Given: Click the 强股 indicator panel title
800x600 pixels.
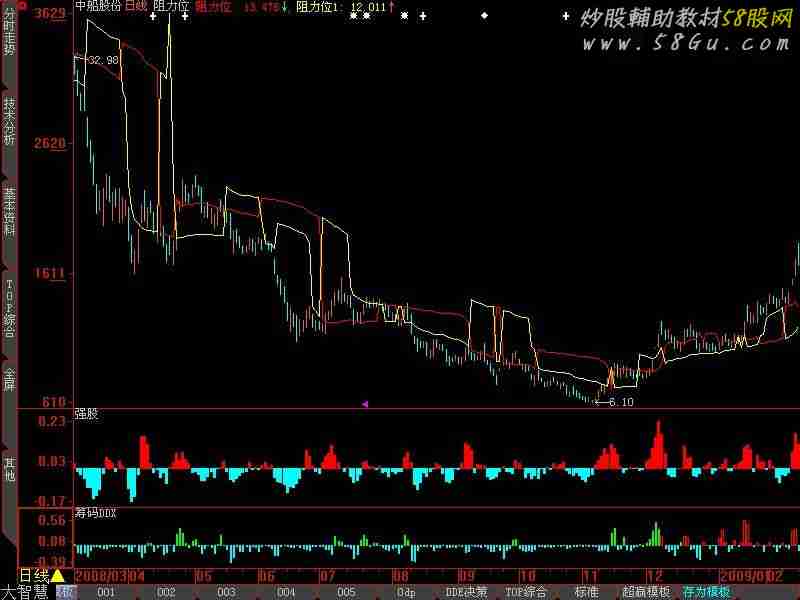Looking at the screenshot, I should coord(86,414).
